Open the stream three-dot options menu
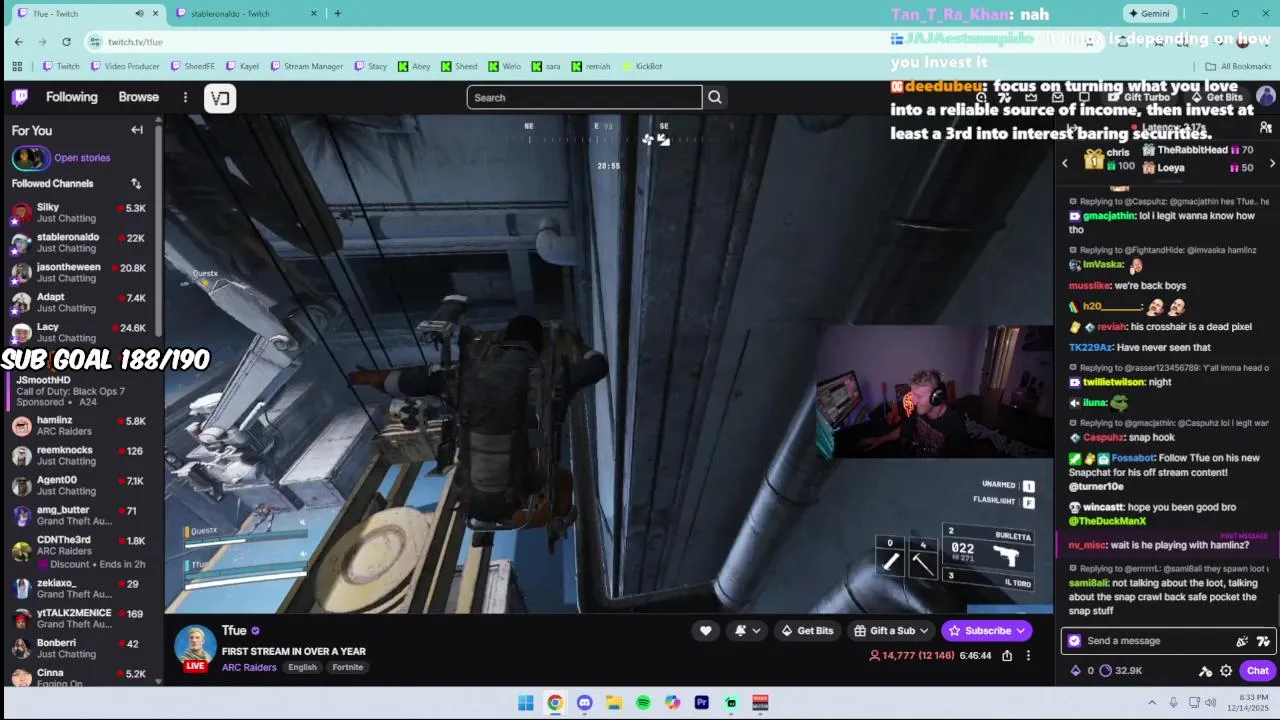Screen dimensions: 1280x720 click(x=1028, y=656)
